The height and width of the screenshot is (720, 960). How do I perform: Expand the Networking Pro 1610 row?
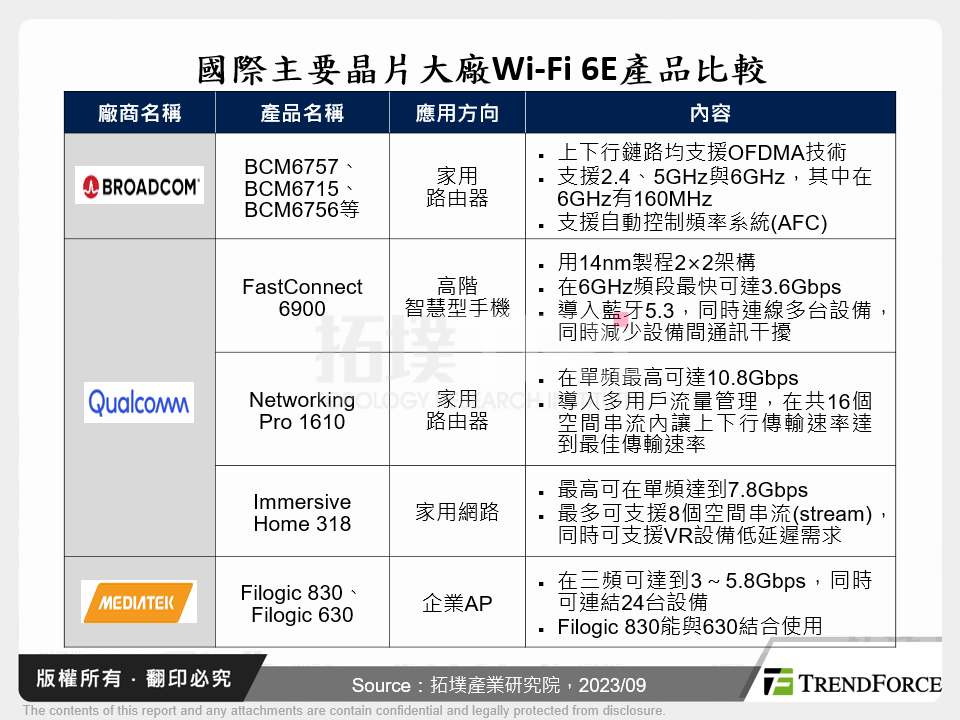pos(301,412)
